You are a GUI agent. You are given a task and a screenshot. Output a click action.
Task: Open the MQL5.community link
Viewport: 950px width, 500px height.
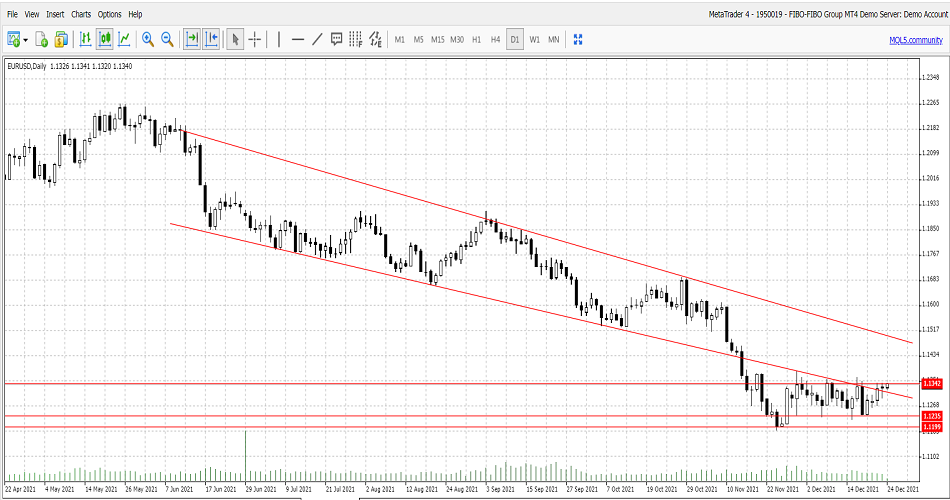[916, 40]
